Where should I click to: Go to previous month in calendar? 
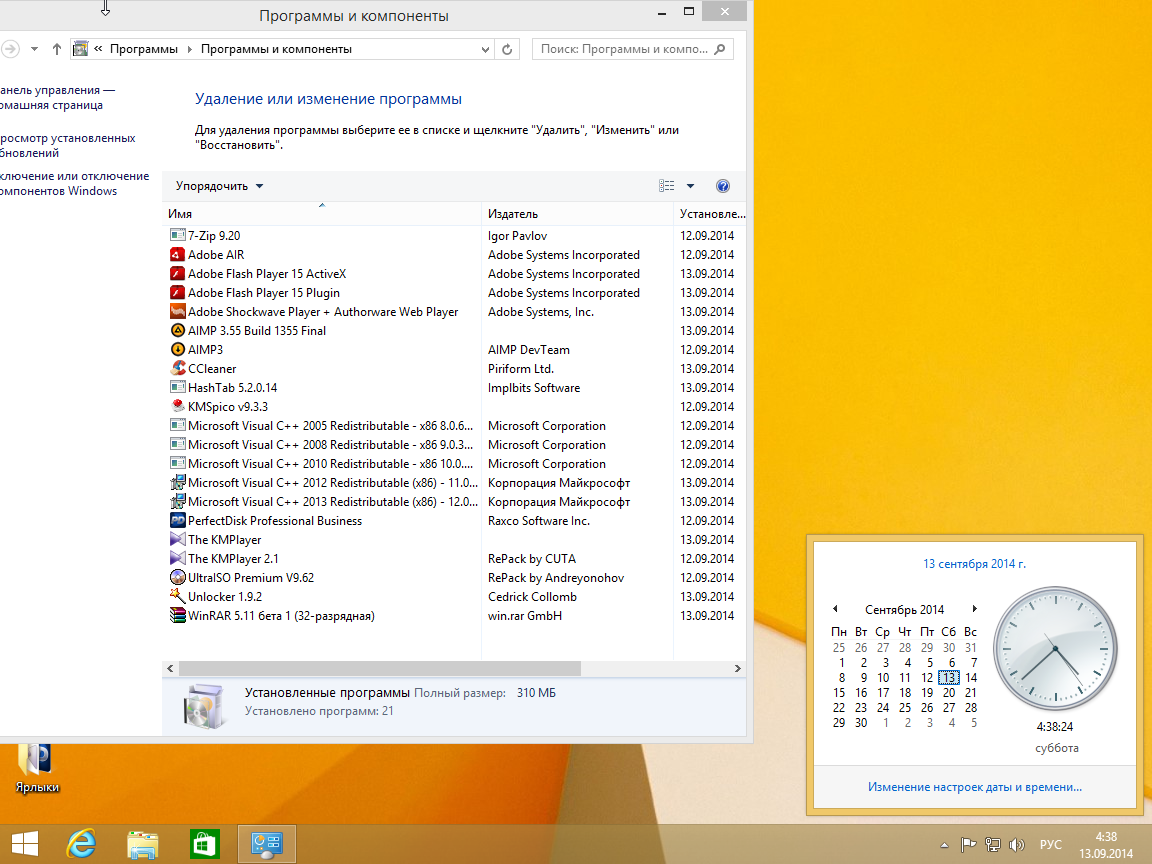click(x=835, y=609)
